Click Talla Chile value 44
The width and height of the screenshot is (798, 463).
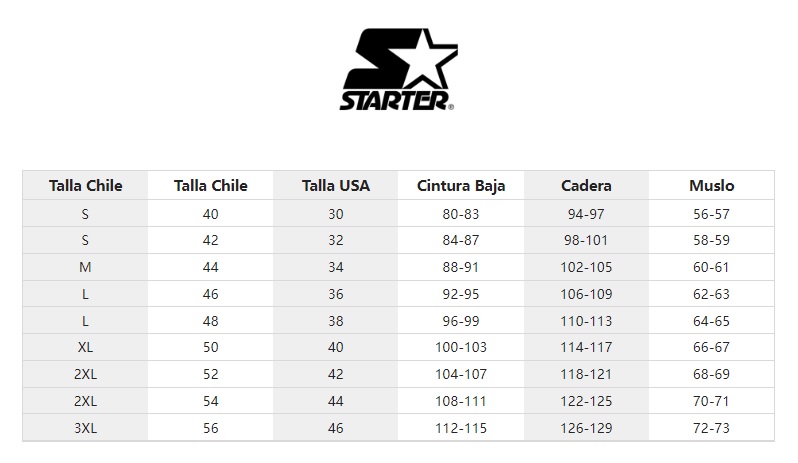(211, 267)
